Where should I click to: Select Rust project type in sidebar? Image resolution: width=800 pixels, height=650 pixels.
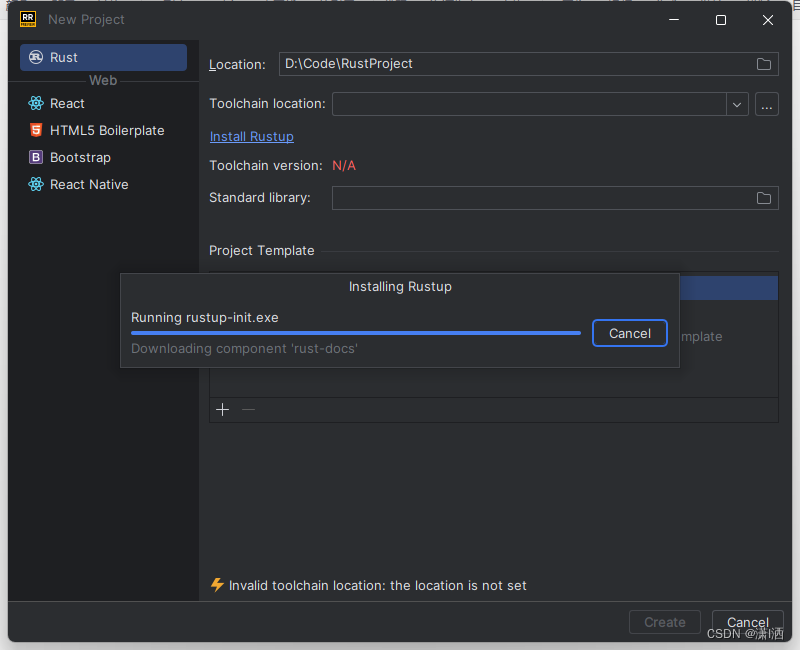[x=103, y=57]
